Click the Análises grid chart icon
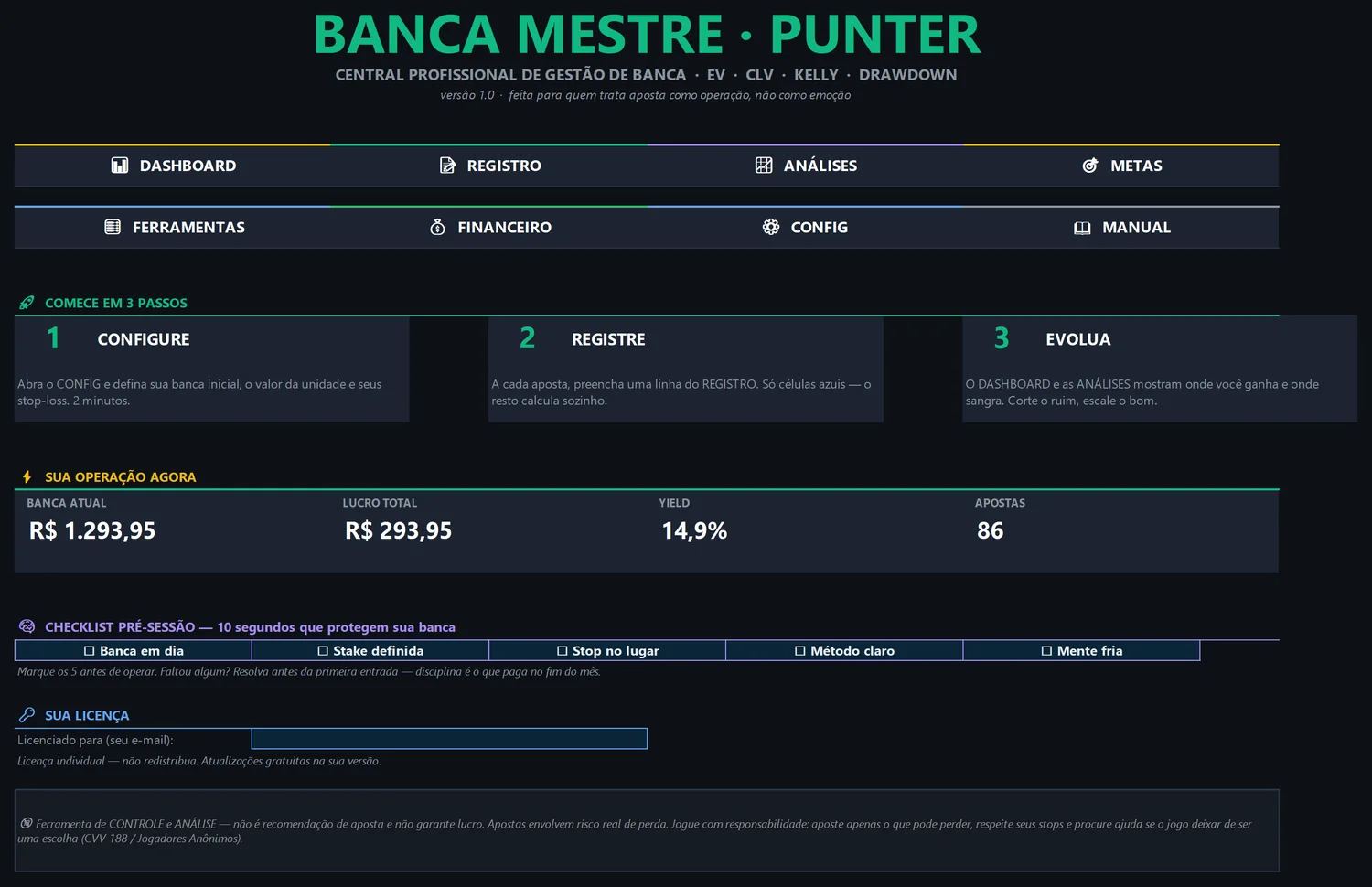Screen dimensions: 1372x887 coord(764,165)
